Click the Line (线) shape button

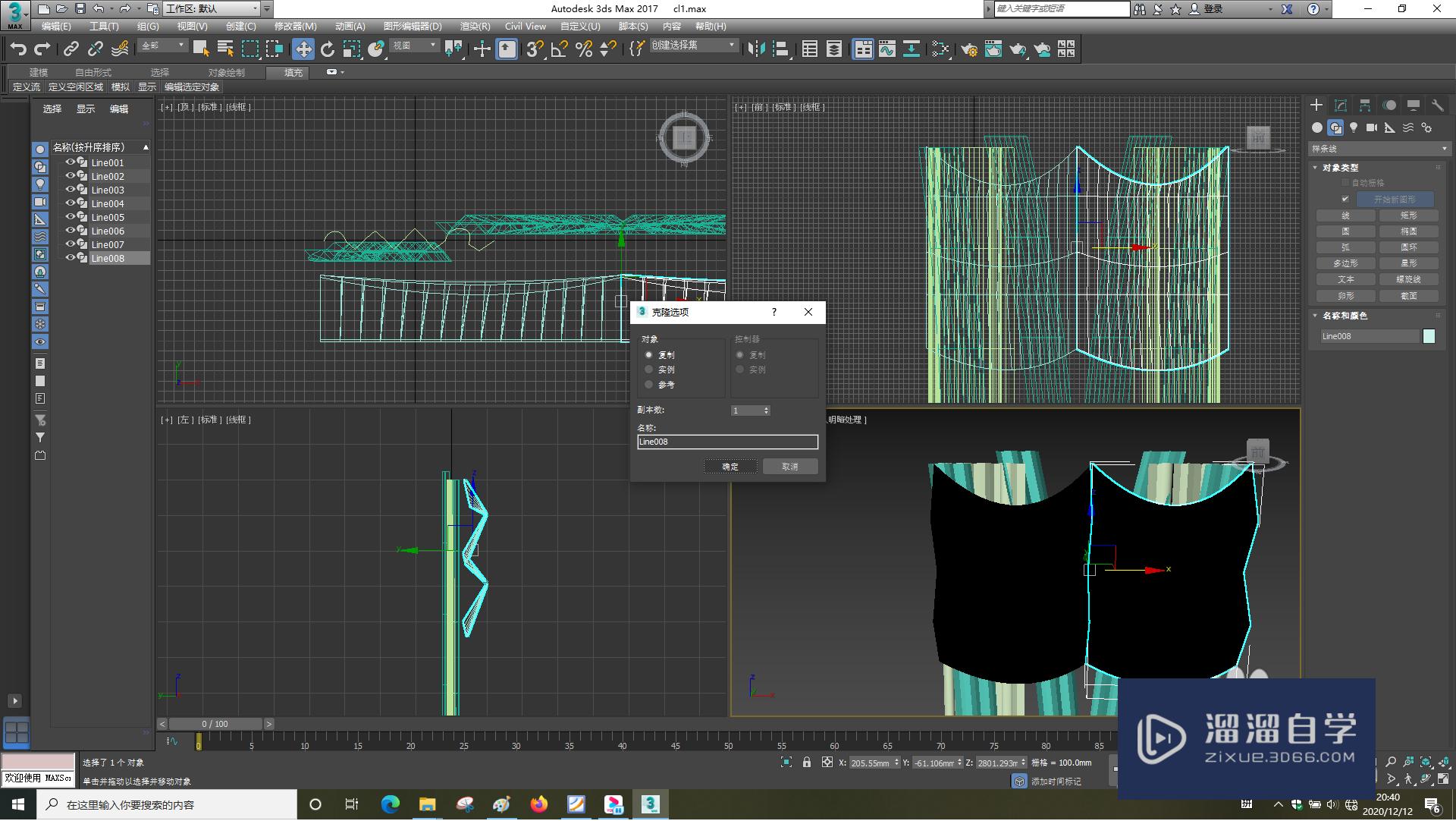(x=1346, y=215)
